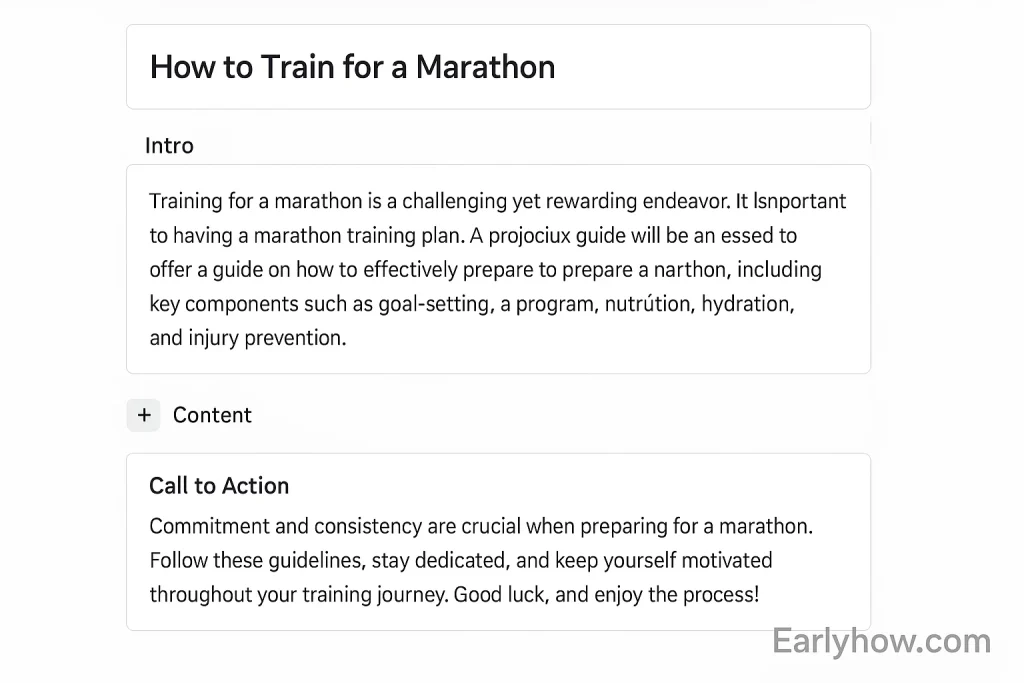
Task: Click the line ending "and injury prevention."
Action: point(247,338)
